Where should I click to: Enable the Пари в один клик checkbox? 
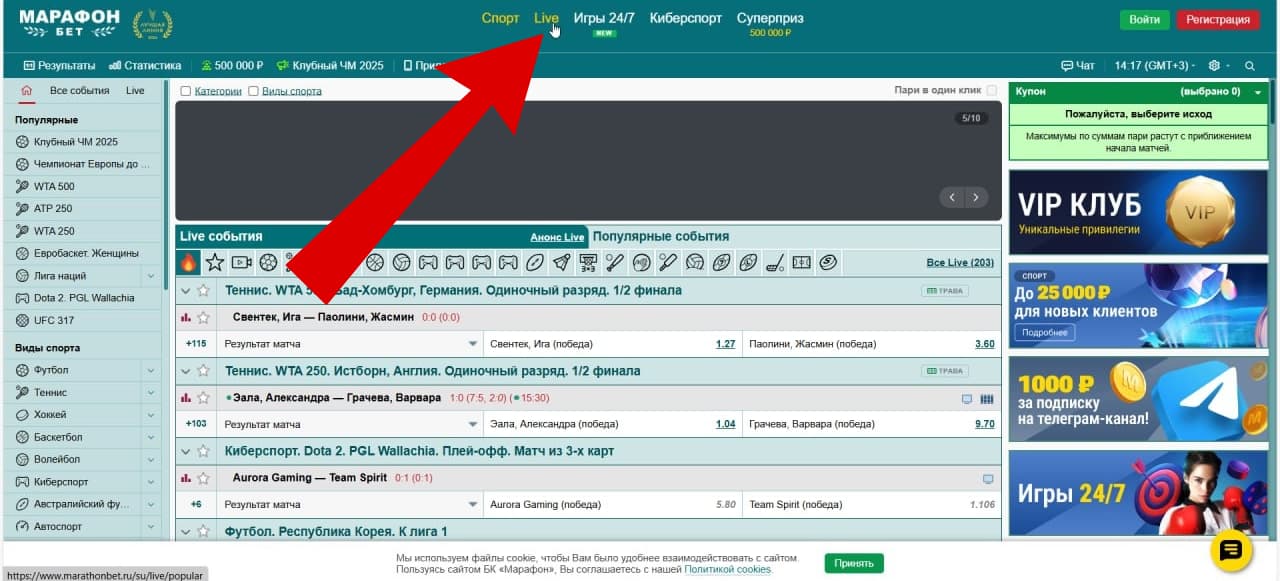(992, 91)
